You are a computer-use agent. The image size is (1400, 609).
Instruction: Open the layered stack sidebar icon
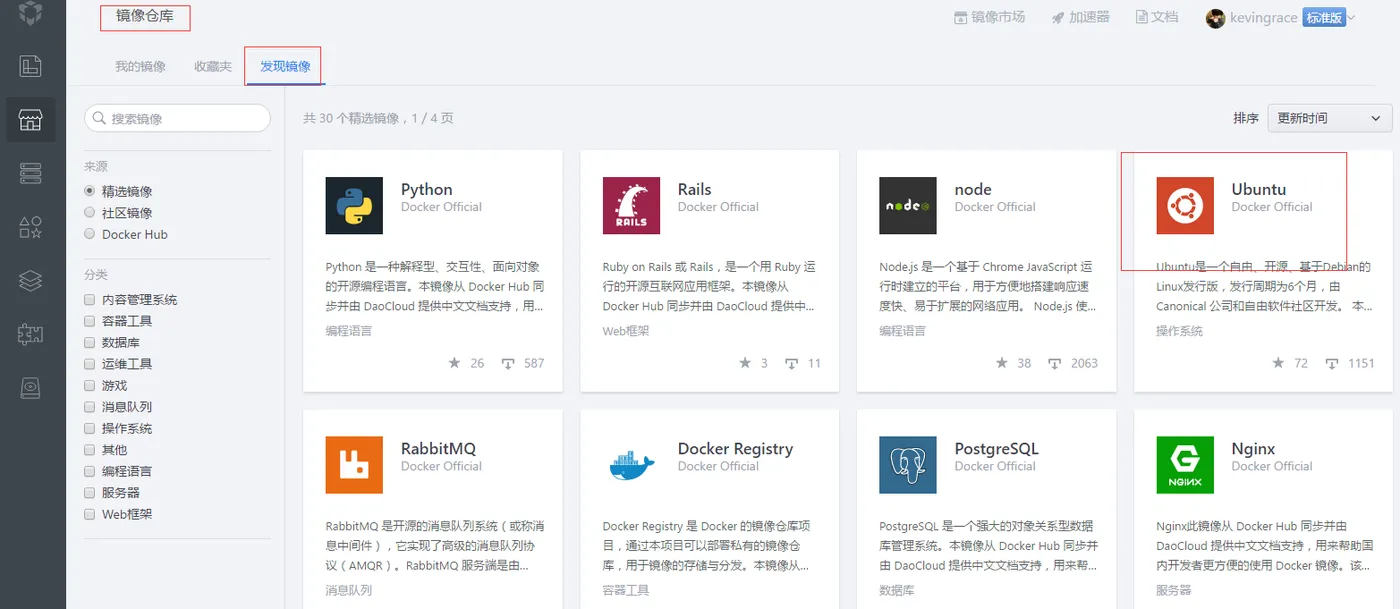click(x=30, y=281)
